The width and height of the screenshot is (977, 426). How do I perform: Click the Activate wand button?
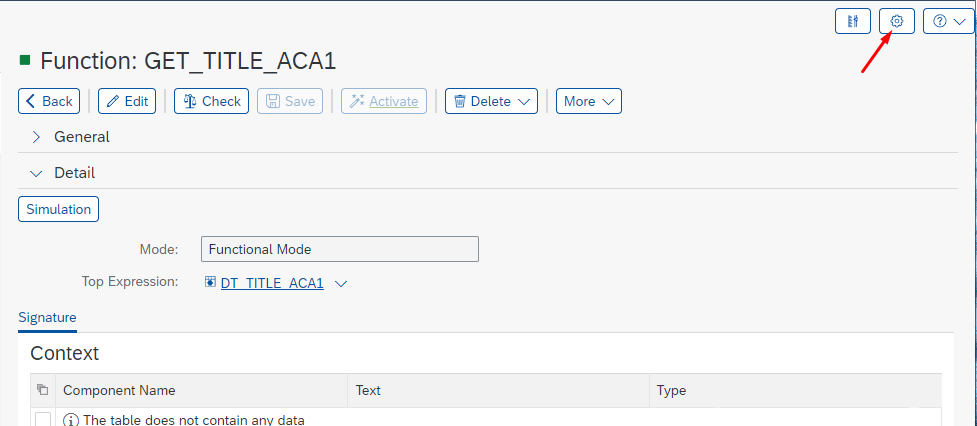(x=384, y=101)
